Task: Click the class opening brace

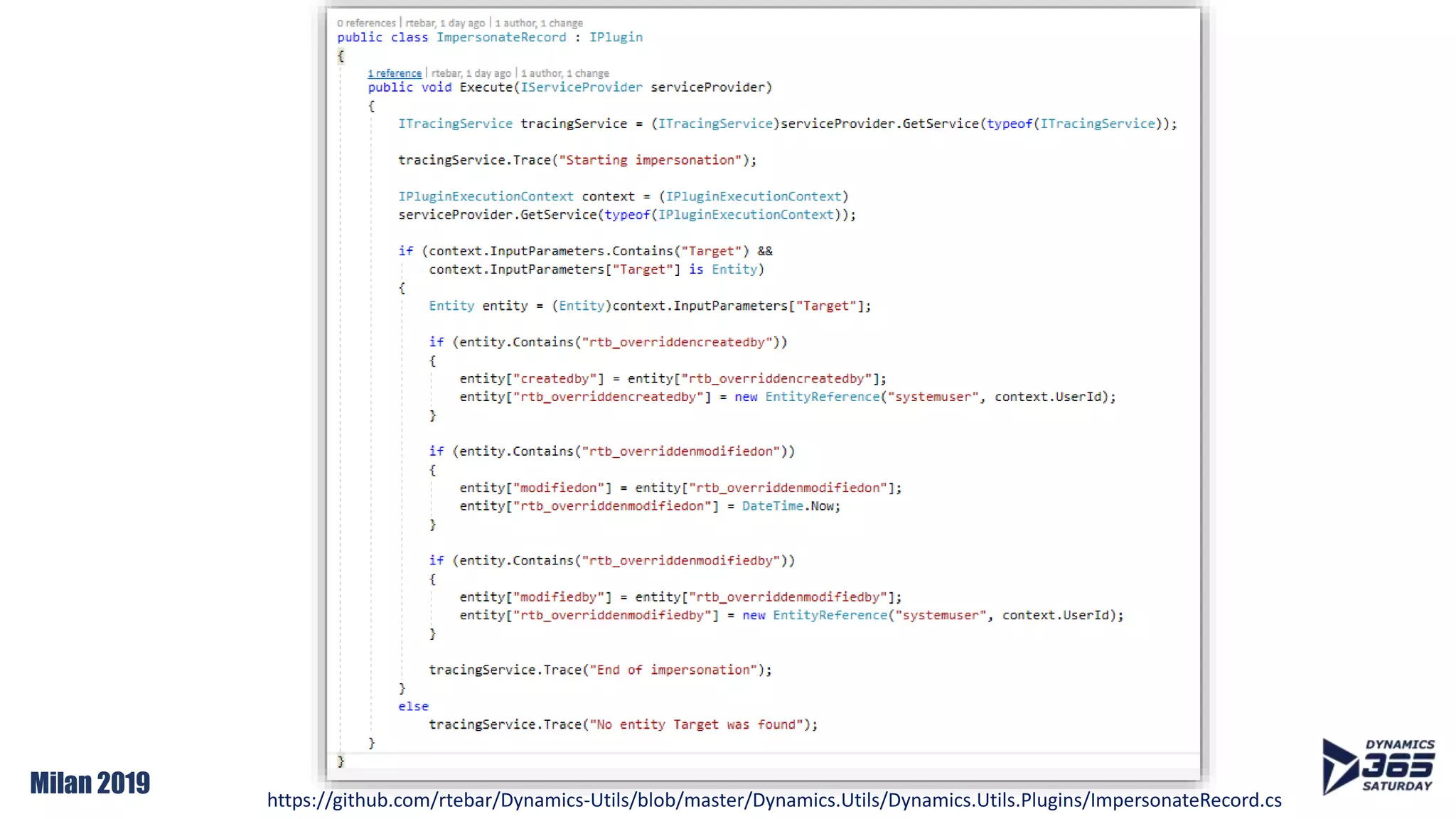Action: click(x=341, y=56)
